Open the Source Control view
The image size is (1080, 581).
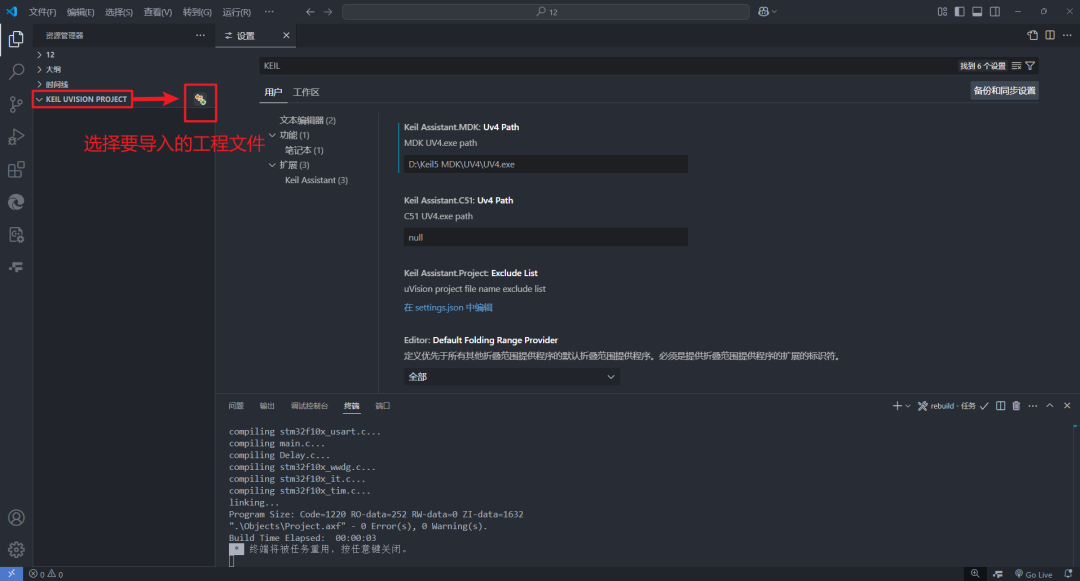[x=16, y=104]
